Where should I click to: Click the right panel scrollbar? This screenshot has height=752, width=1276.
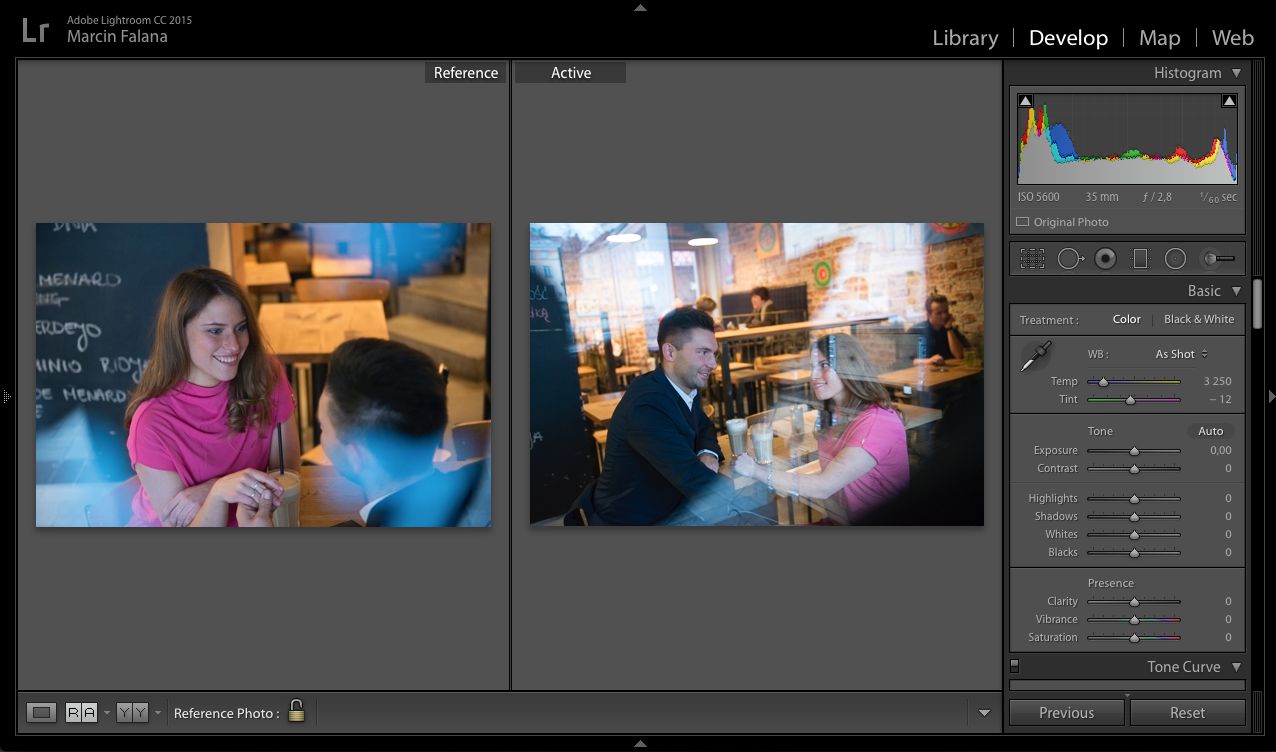[1256, 304]
